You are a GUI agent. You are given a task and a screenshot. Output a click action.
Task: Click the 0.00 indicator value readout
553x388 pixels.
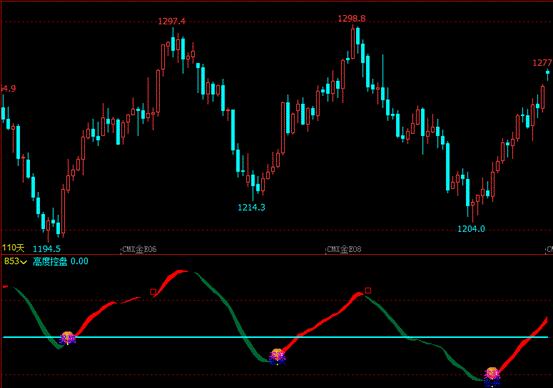pyautogui.click(x=79, y=261)
